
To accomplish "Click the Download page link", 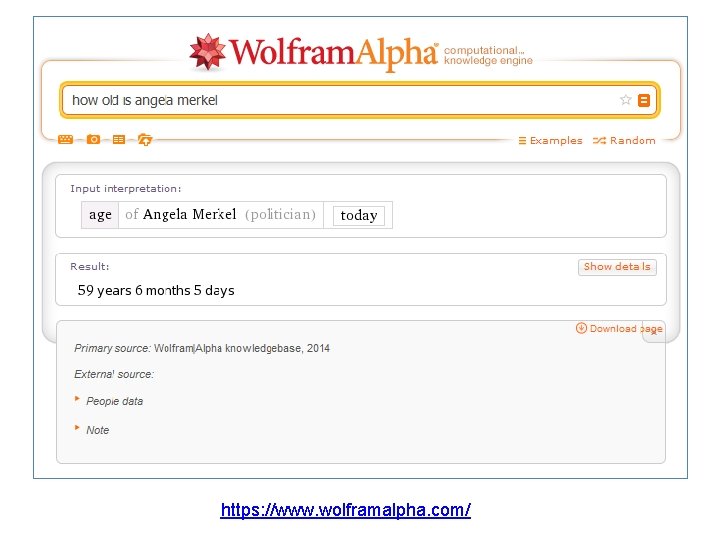I will [x=626, y=329].
